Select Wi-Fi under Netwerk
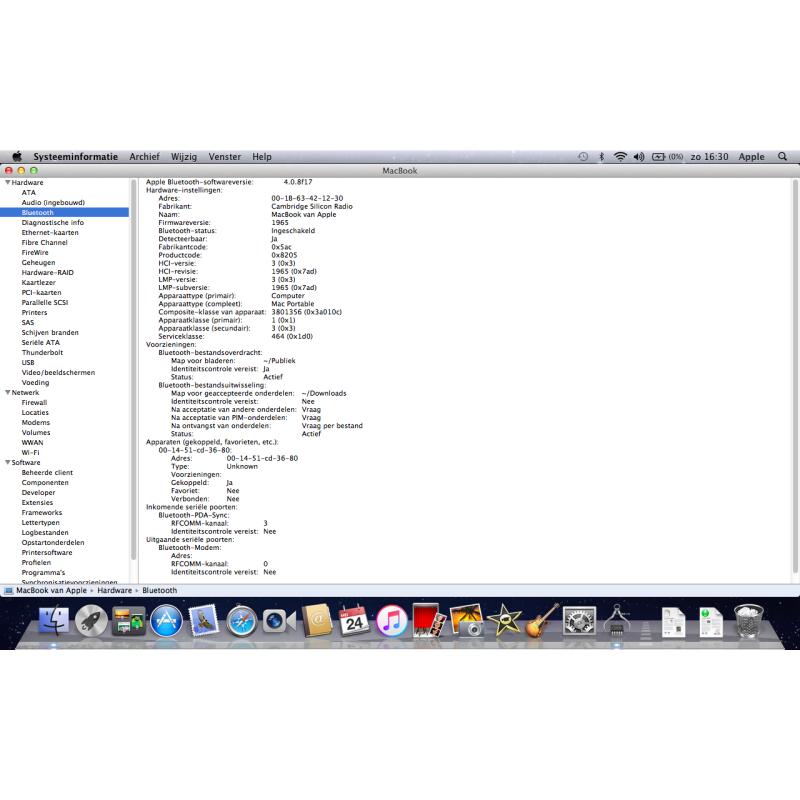The height and width of the screenshot is (800, 800). point(30,453)
